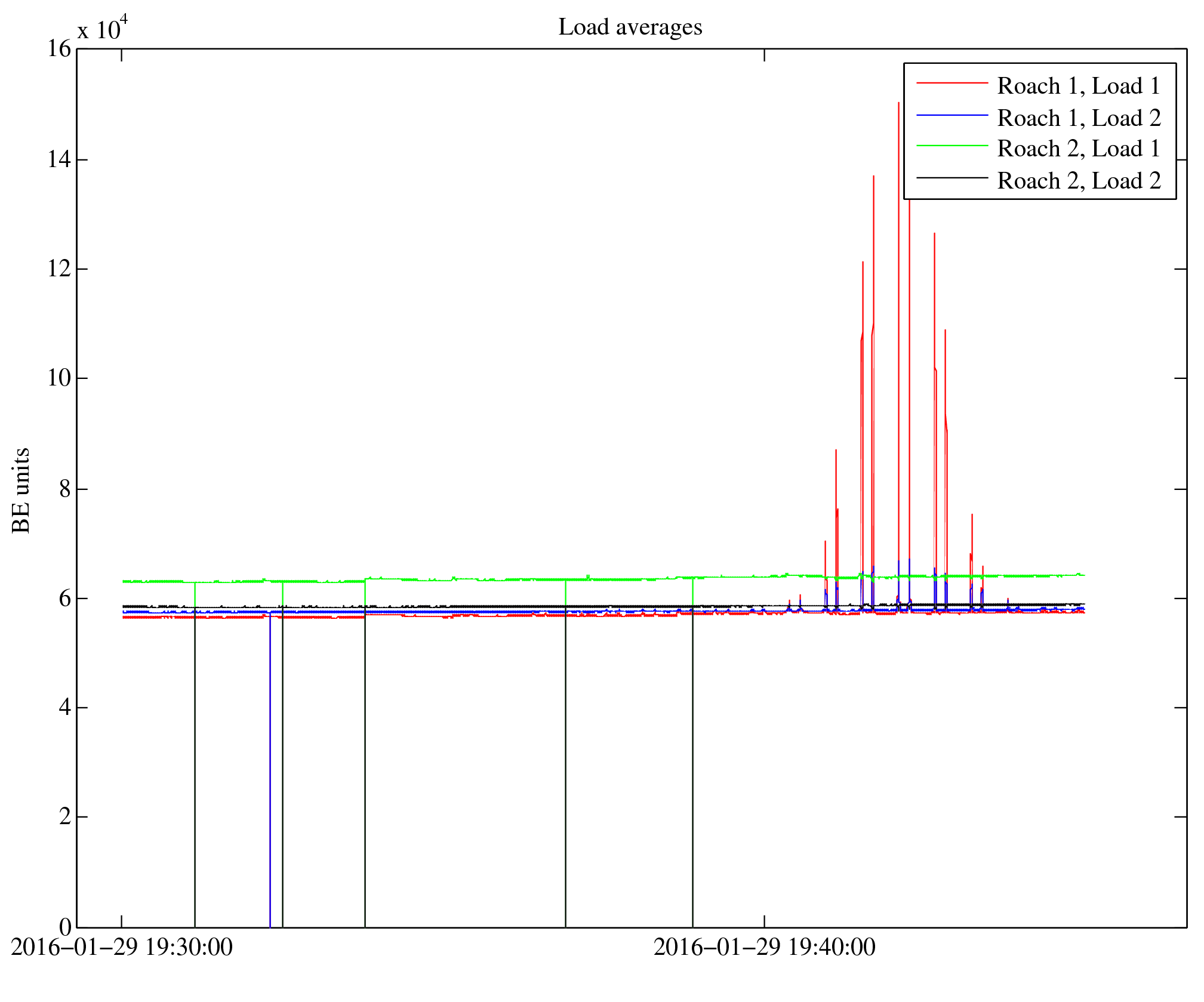Click the 2016-01-29 19:40:00 x-axis tick label
This screenshot has width=1204, height=1002.
pos(764,947)
